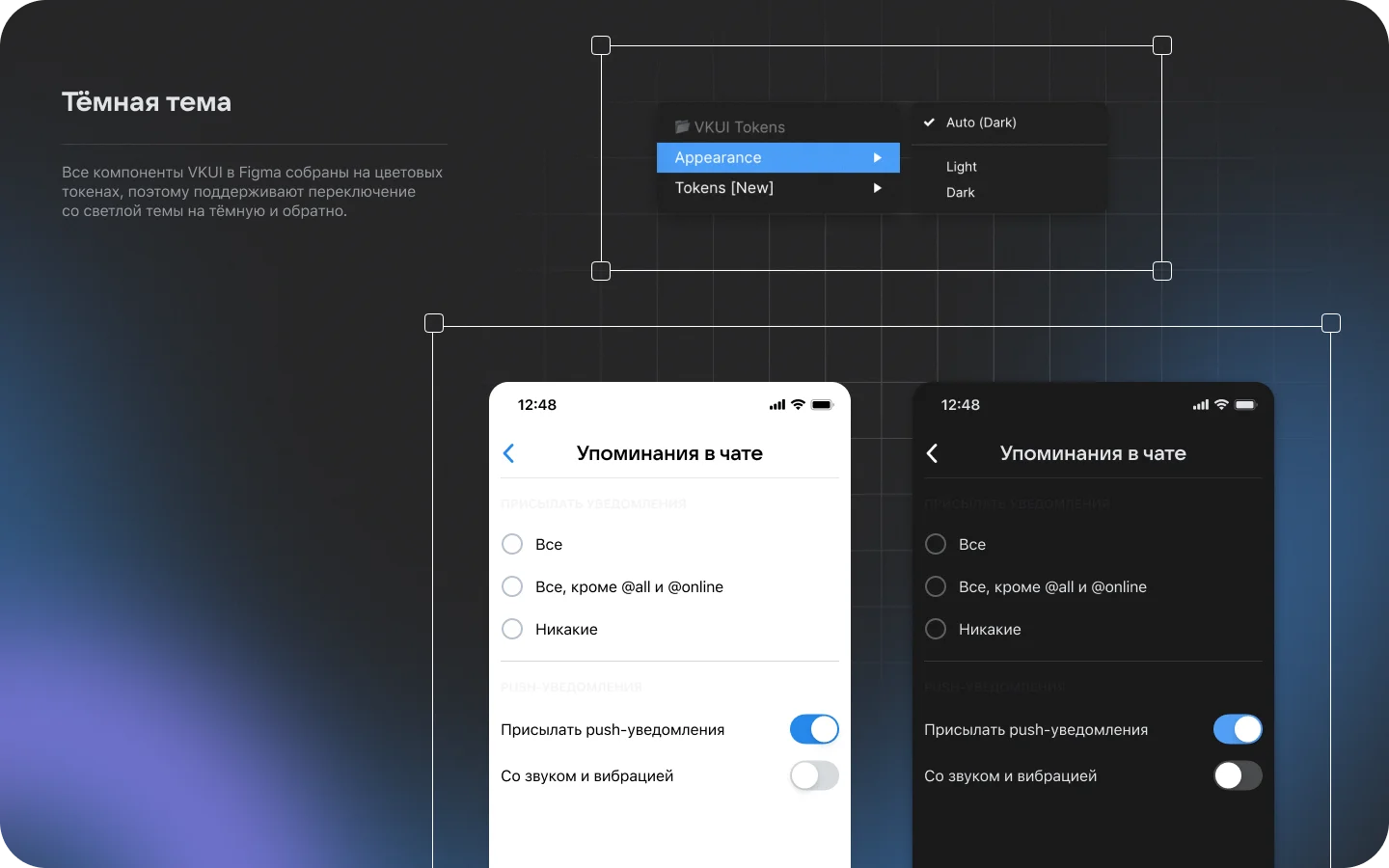Click battery icon in dark phone status bar
This screenshot has height=868, width=1389.
[1244, 405]
